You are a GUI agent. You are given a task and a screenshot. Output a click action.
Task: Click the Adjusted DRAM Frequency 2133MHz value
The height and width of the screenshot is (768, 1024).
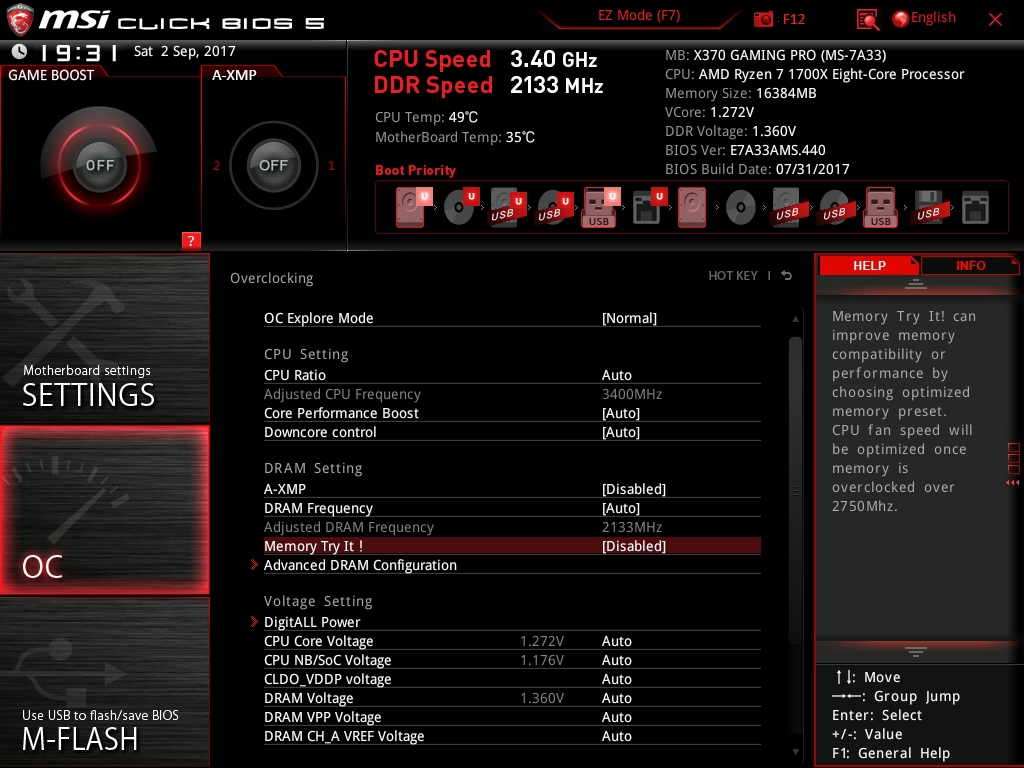coord(632,527)
